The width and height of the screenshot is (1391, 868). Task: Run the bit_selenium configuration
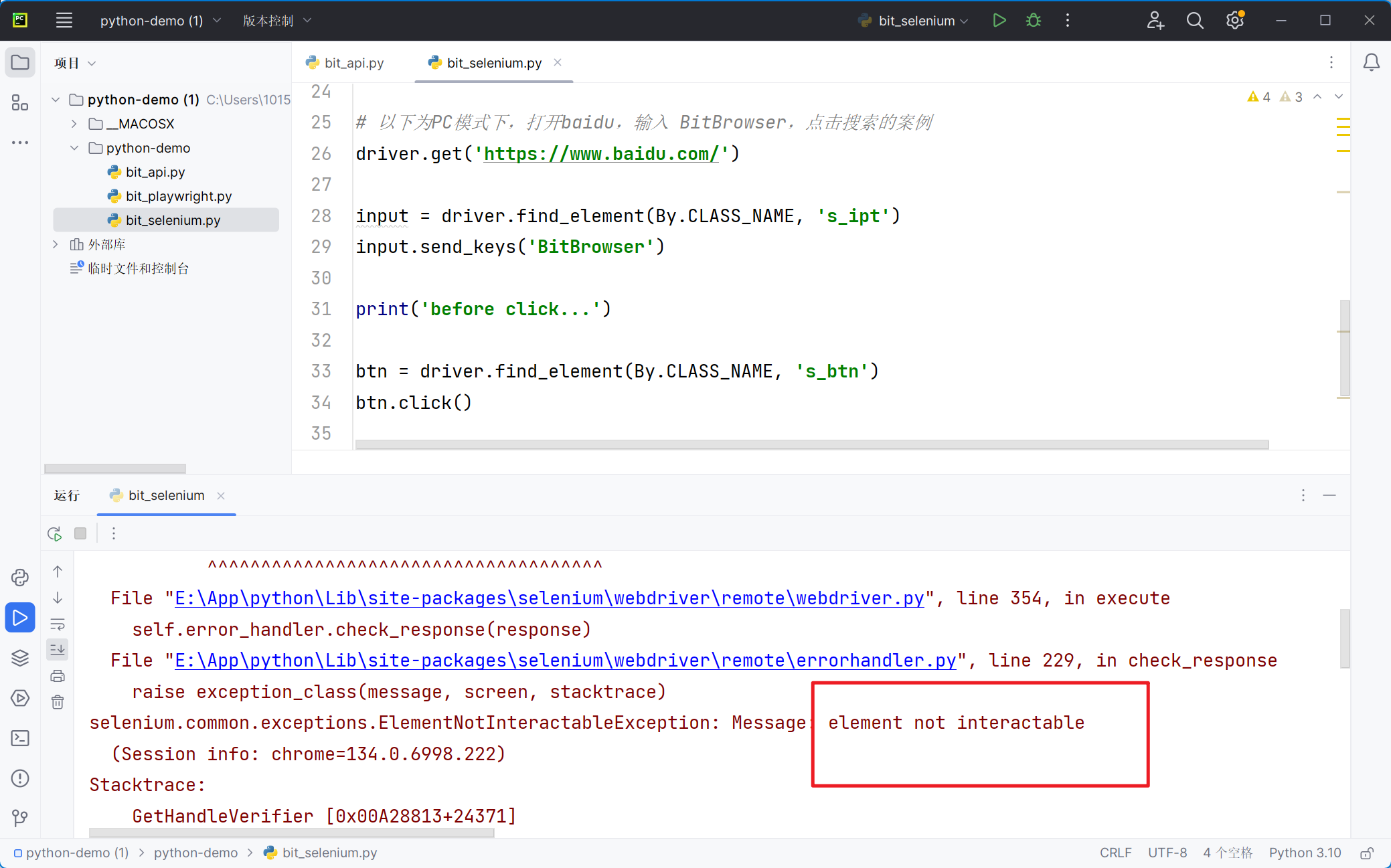[999, 20]
